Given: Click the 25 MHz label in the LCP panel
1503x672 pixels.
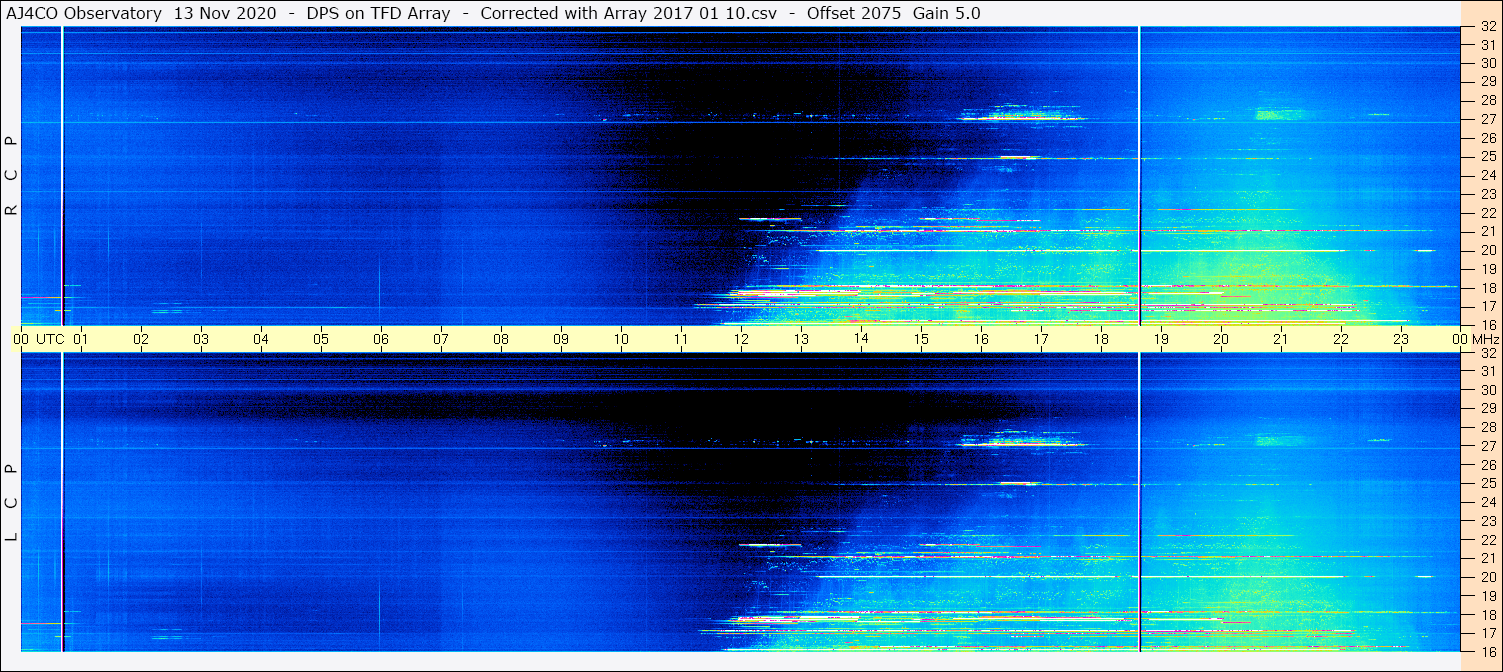Looking at the screenshot, I should [1487, 484].
